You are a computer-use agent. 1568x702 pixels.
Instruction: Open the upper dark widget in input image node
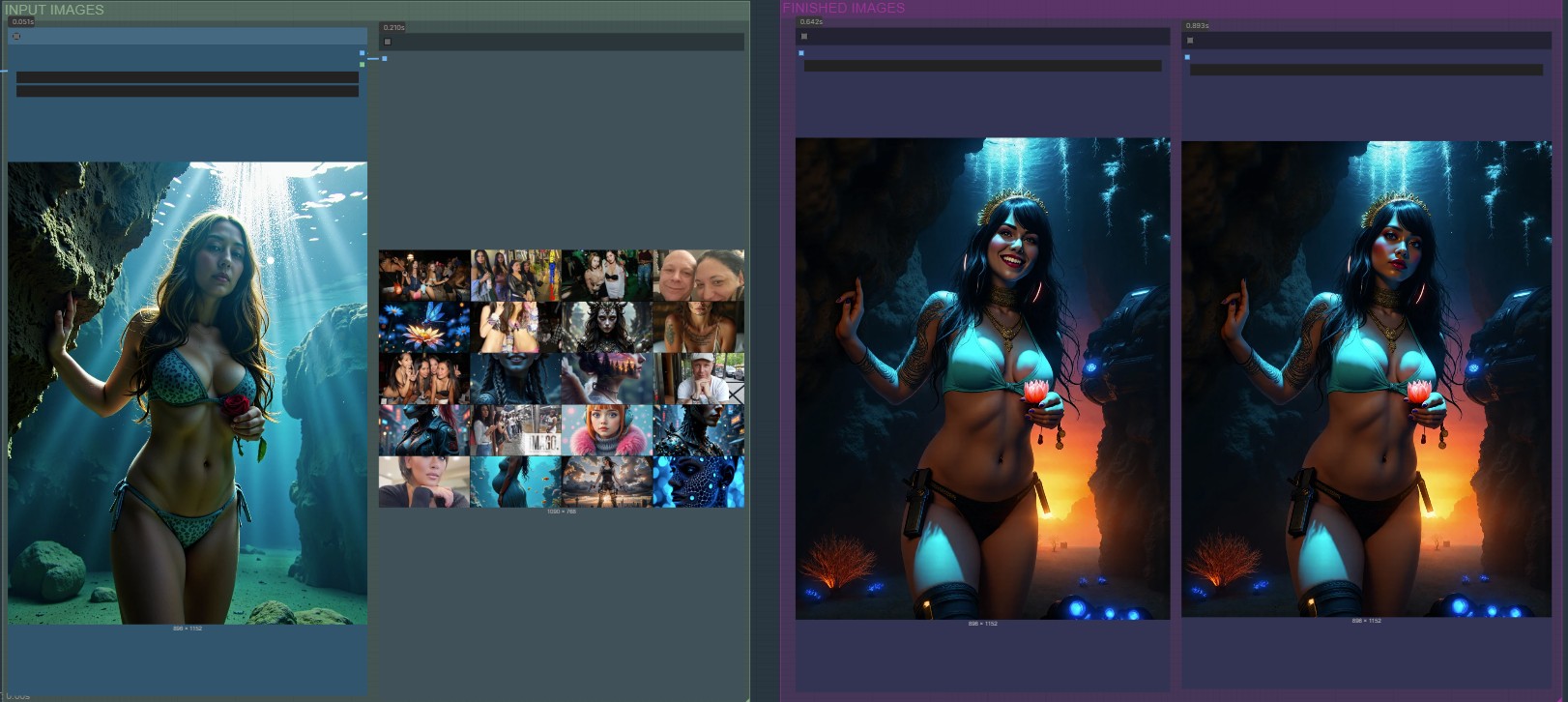click(187, 77)
